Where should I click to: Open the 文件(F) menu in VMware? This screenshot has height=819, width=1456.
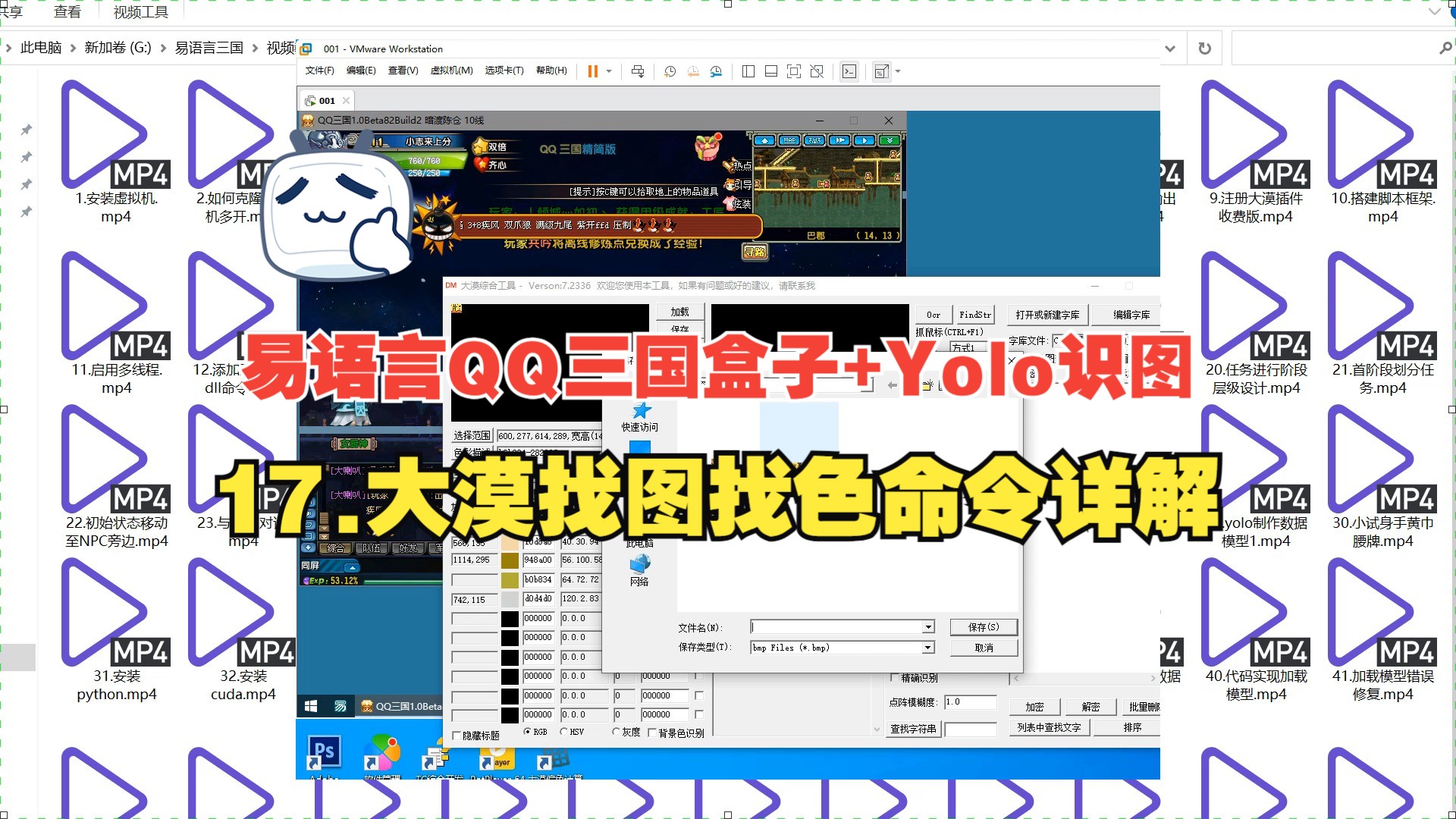tap(319, 71)
